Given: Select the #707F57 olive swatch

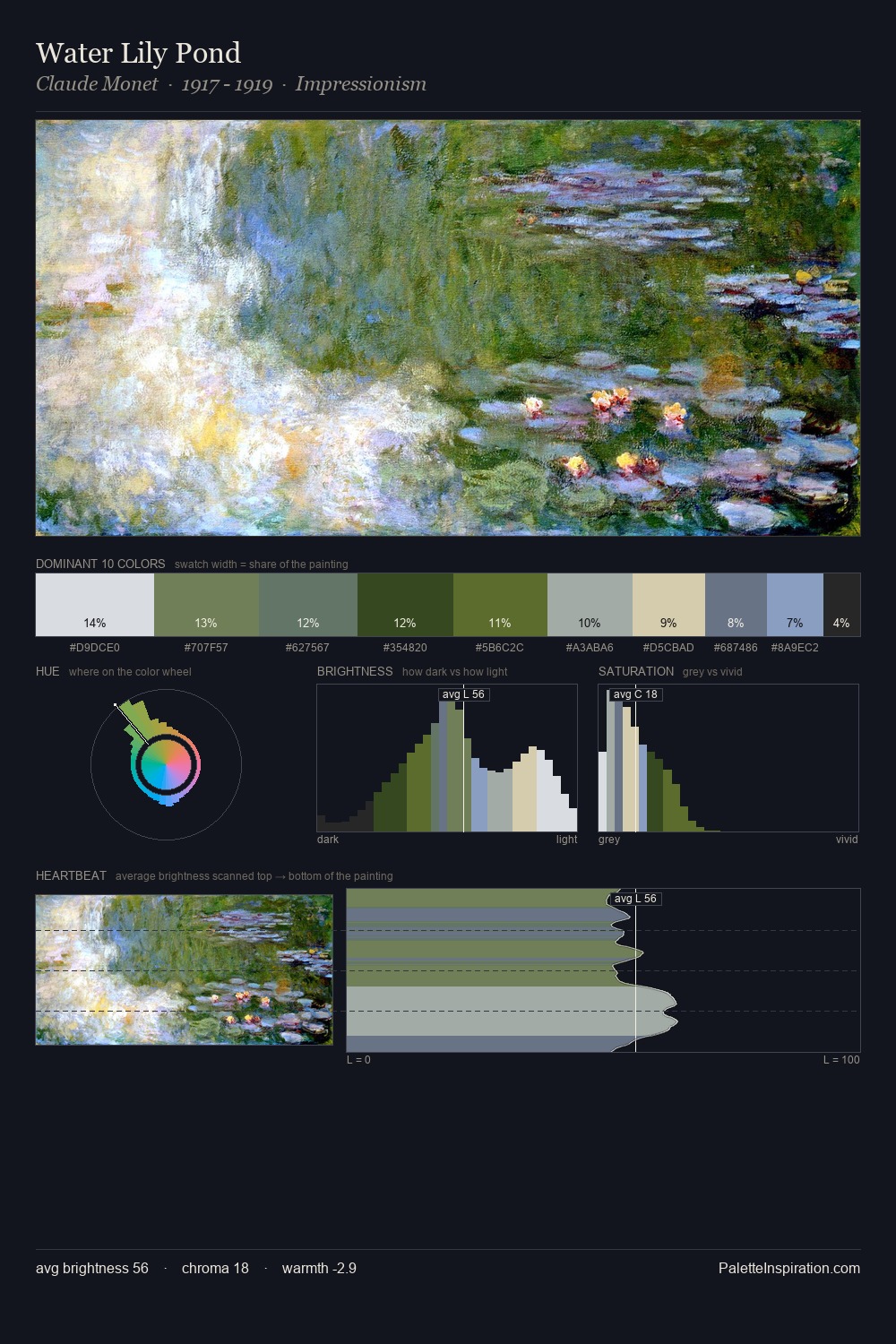Looking at the screenshot, I should (x=206, y=605).
